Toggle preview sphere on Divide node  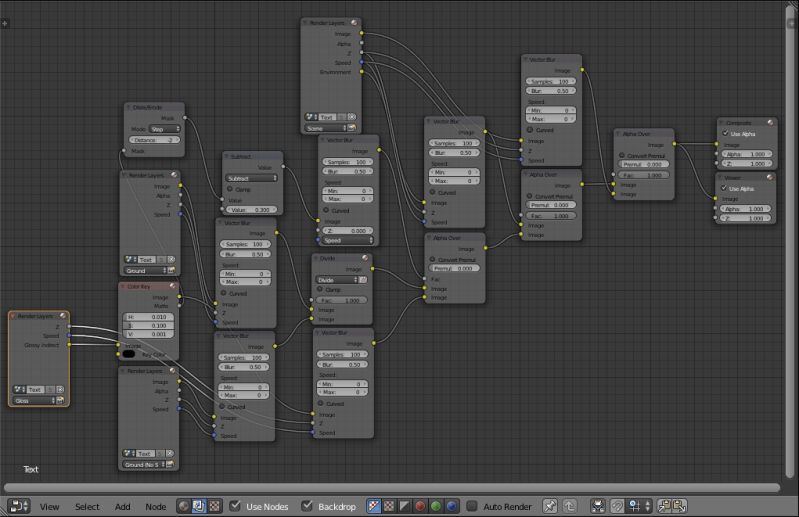pos(365,258)
